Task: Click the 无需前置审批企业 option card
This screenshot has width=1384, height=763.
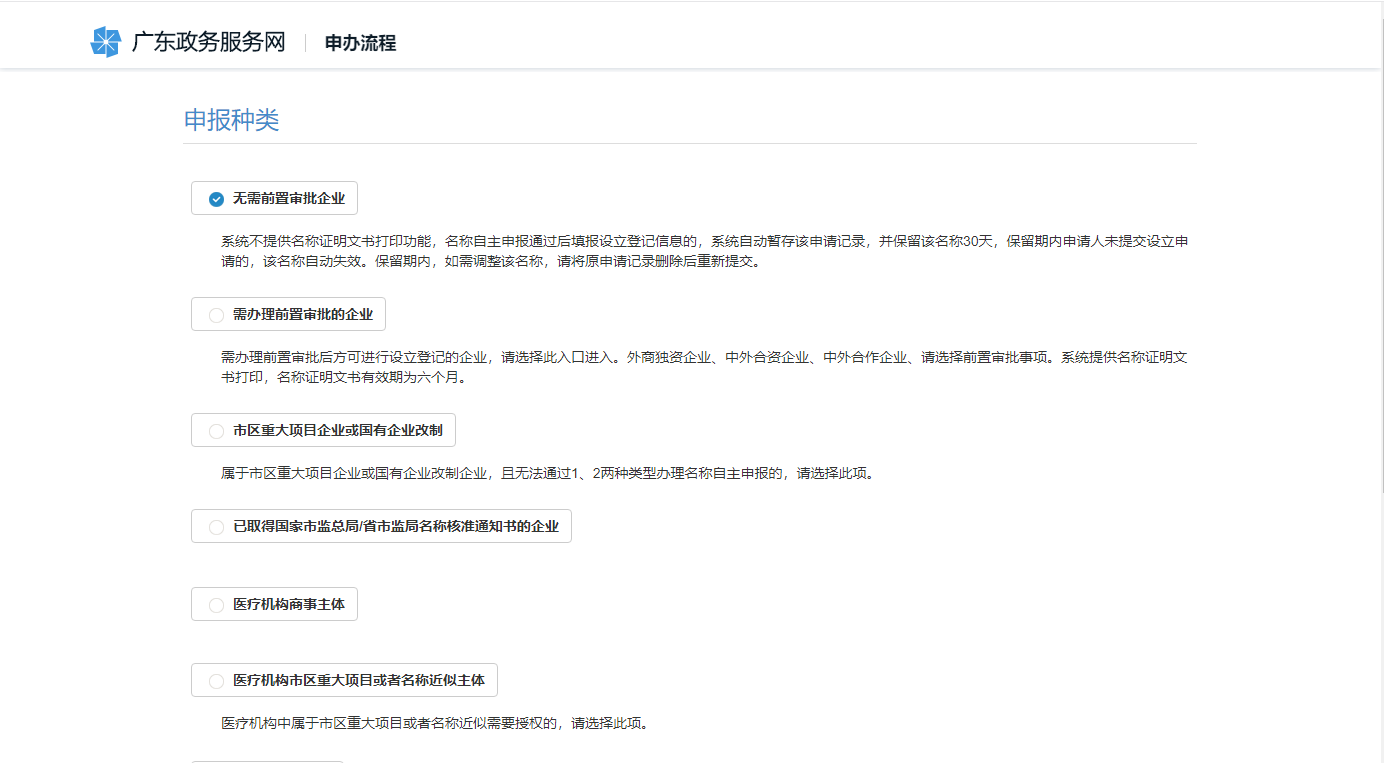Action: tap(274, 198)
